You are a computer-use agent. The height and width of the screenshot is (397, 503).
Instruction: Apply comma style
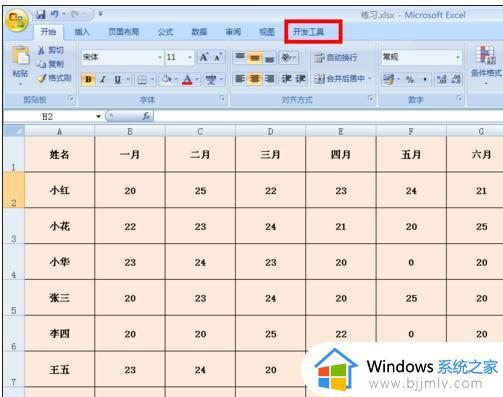click(x=425, y=79)
